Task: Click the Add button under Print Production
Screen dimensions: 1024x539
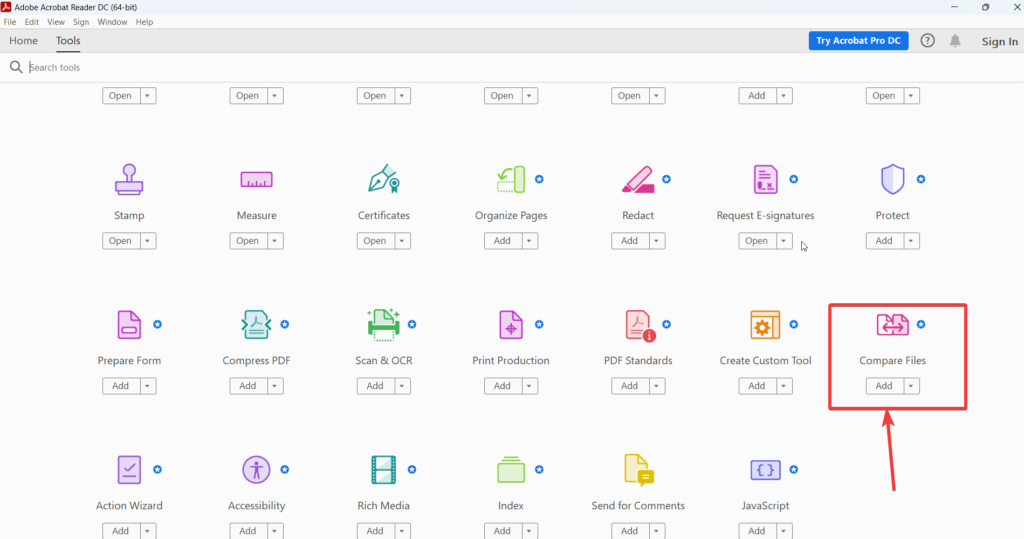Action: tap(503, 385)
